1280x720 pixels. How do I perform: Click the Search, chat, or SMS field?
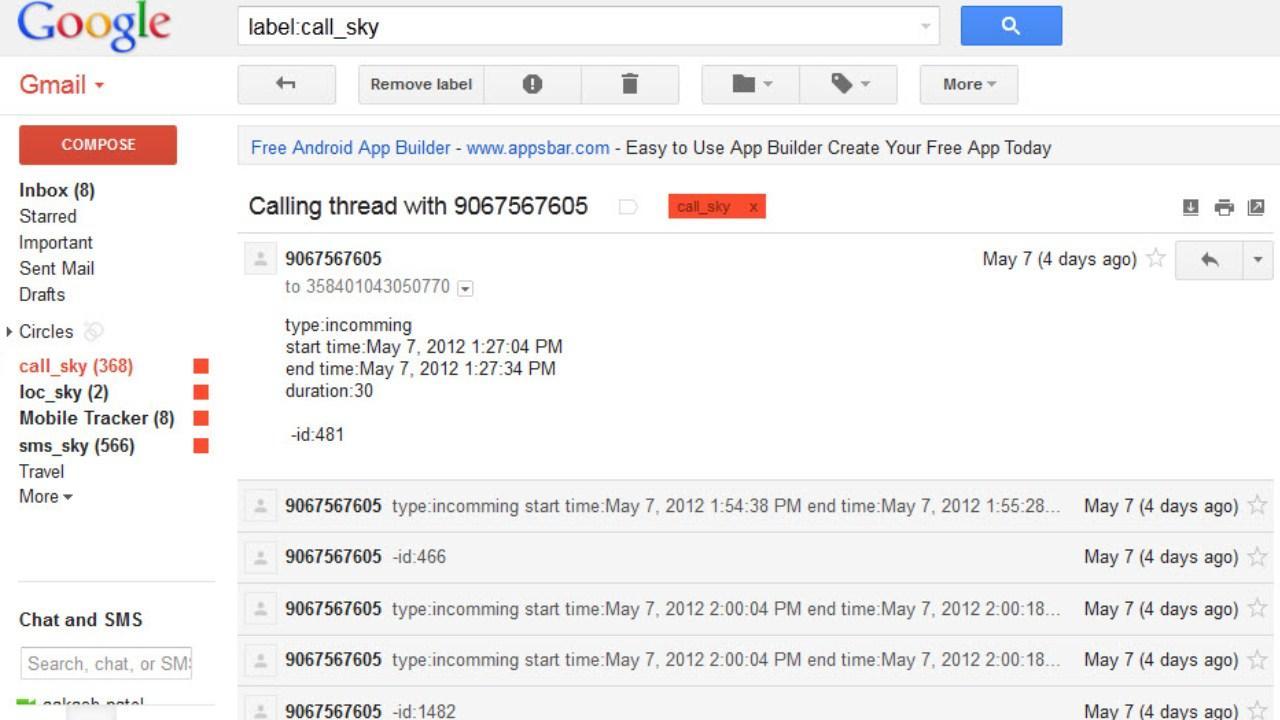[106, 663]
